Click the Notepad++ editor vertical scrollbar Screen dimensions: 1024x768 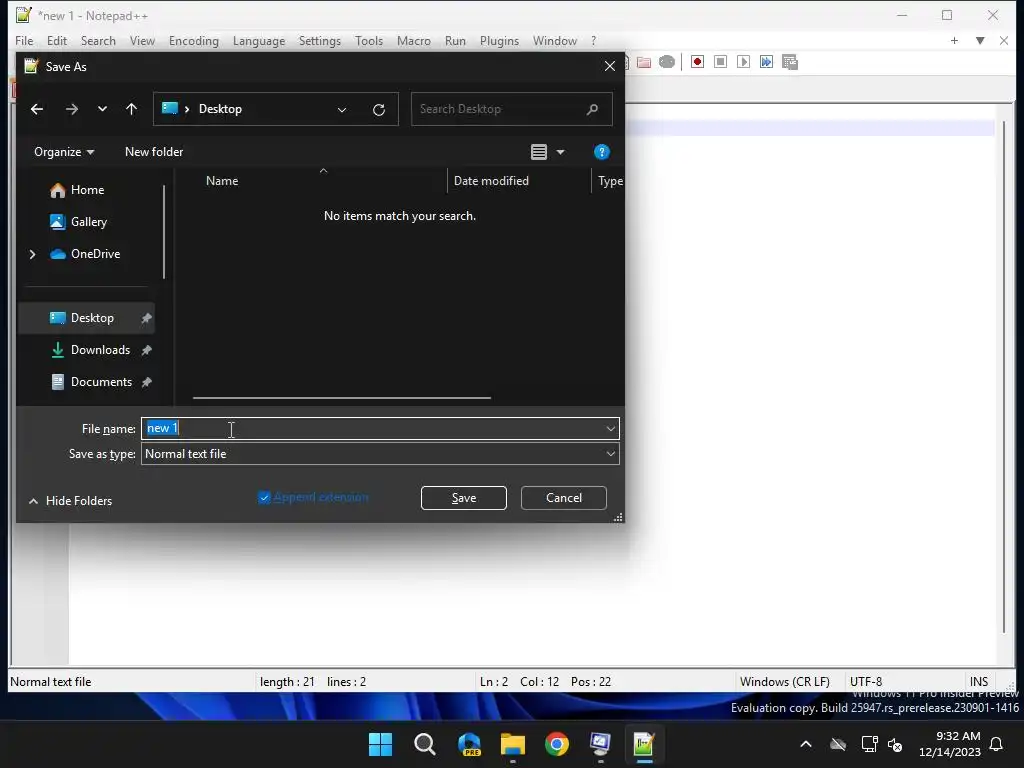coord(1004,377)
